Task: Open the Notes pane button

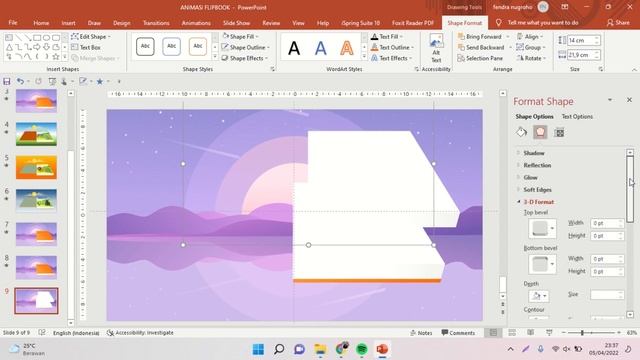Action: tap(421, 333)
